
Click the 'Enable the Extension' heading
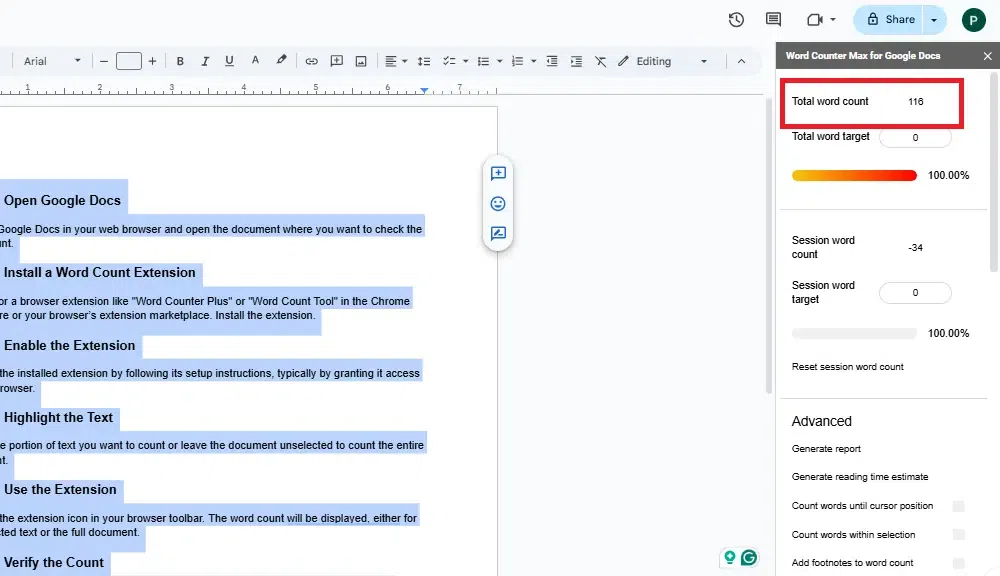pyautogui.click(x=70, y=345)
